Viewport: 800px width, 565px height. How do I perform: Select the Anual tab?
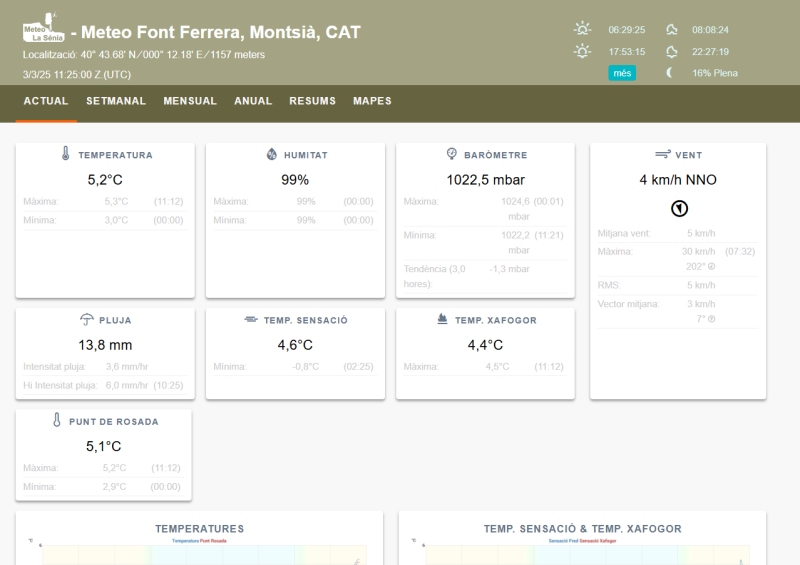[x=253, y=101]
